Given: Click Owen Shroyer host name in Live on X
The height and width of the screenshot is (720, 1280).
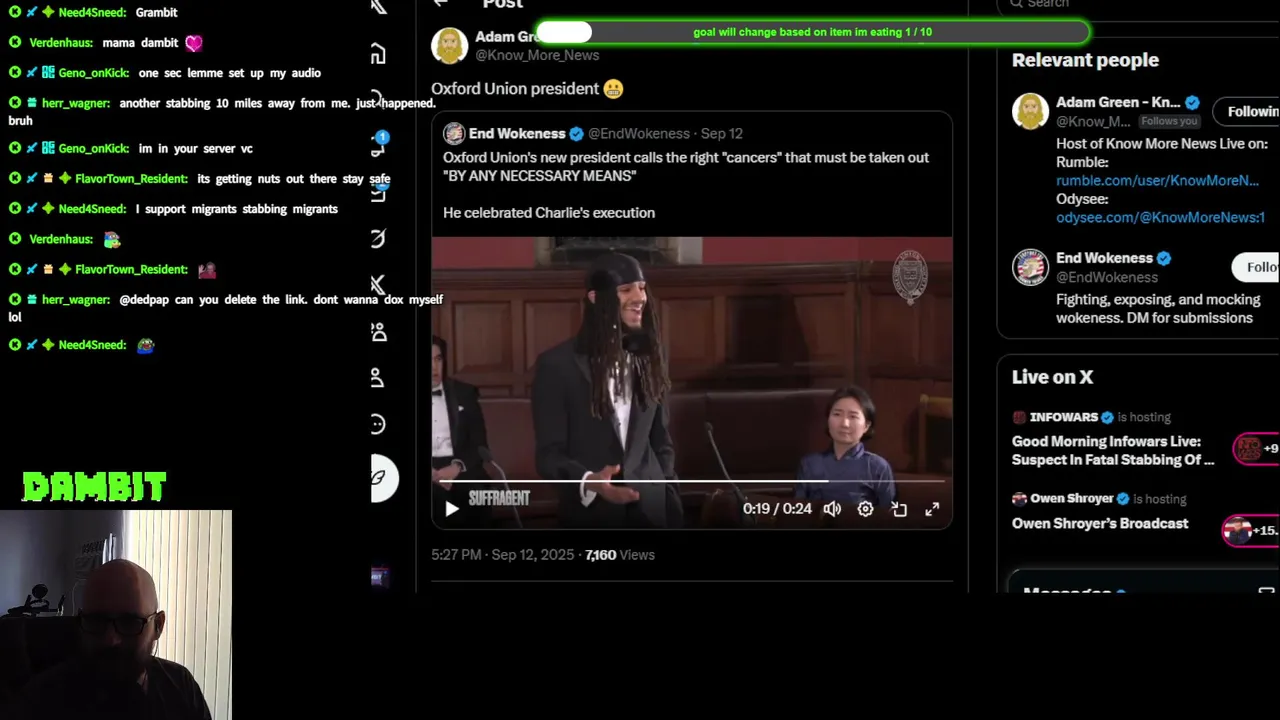Looking at the screenshot, I should pos(1071,498).
